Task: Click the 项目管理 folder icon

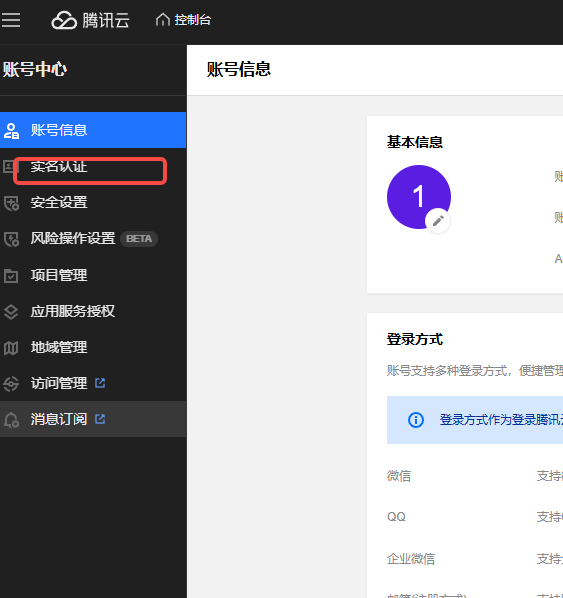Action: pyautogui.click(x=11, y=275)
